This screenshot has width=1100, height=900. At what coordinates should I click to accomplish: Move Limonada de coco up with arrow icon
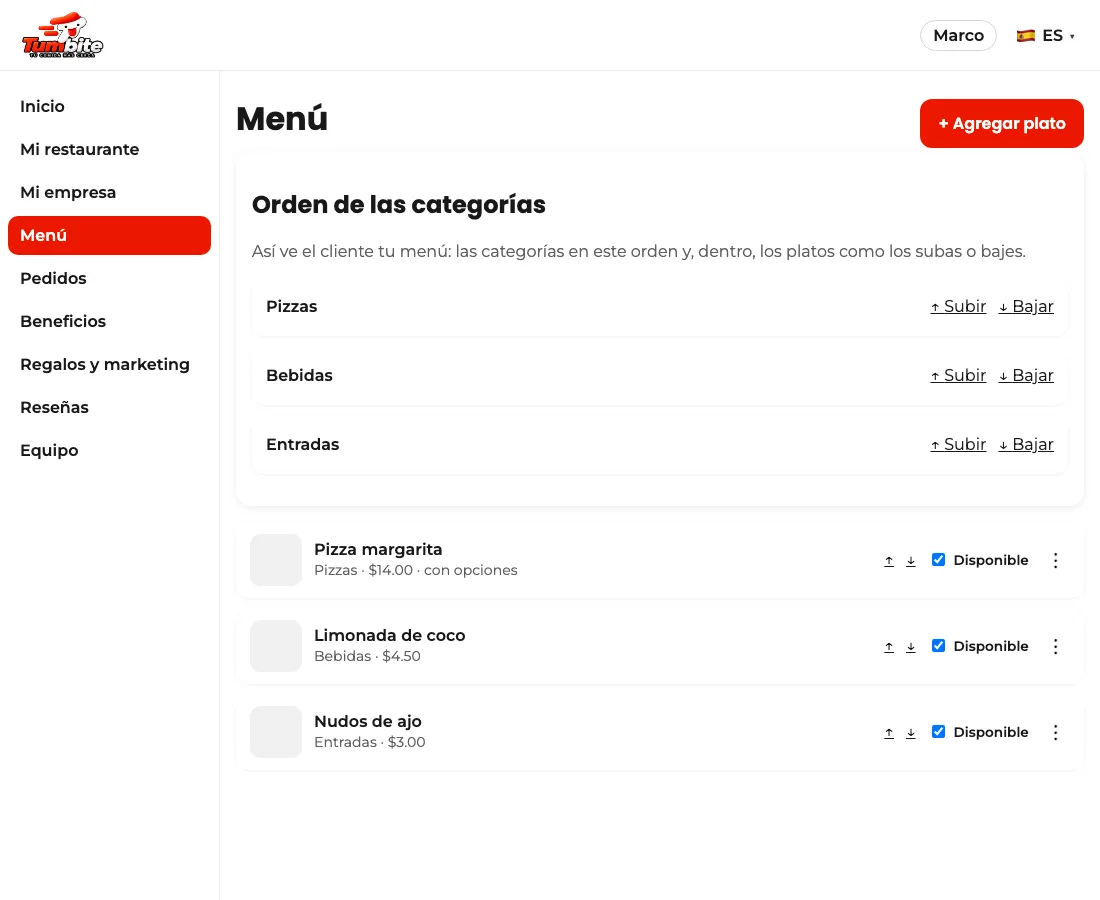(x=889, y=647)
